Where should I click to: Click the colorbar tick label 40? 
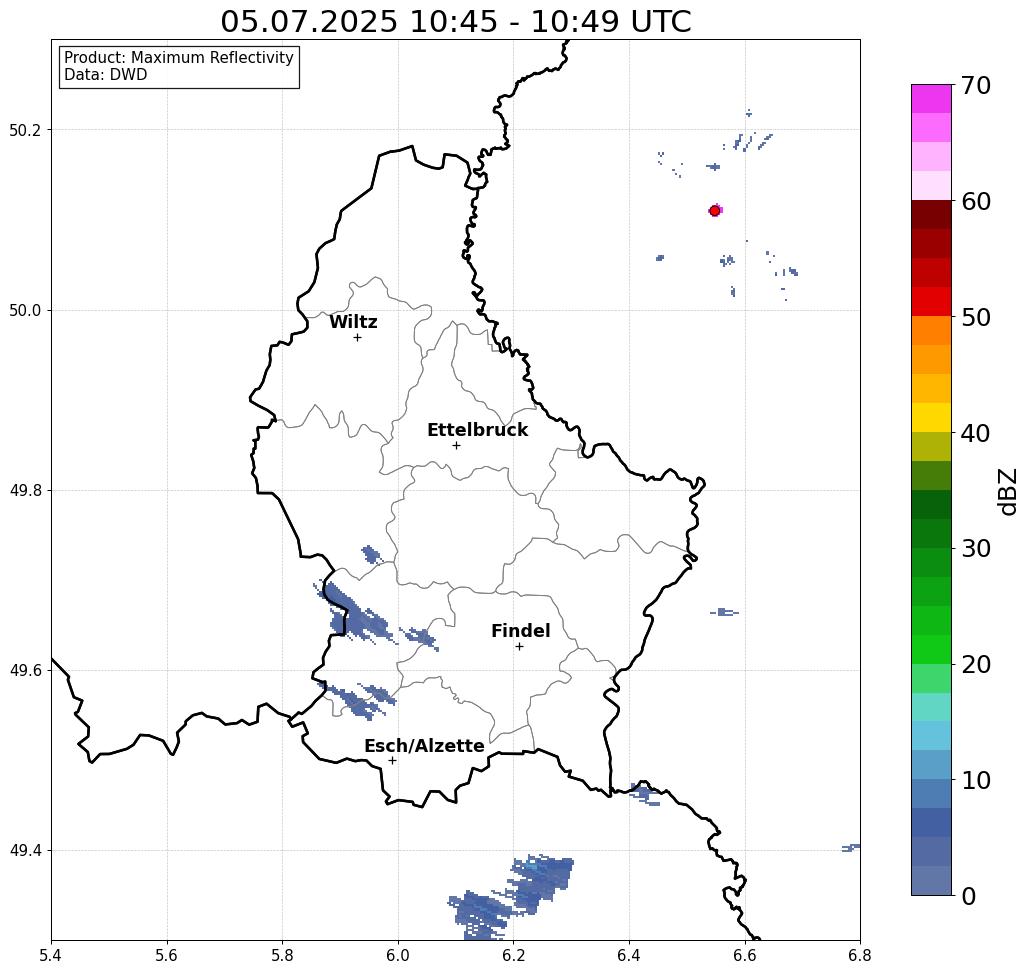pyautogui.click(x=976, y=433)
